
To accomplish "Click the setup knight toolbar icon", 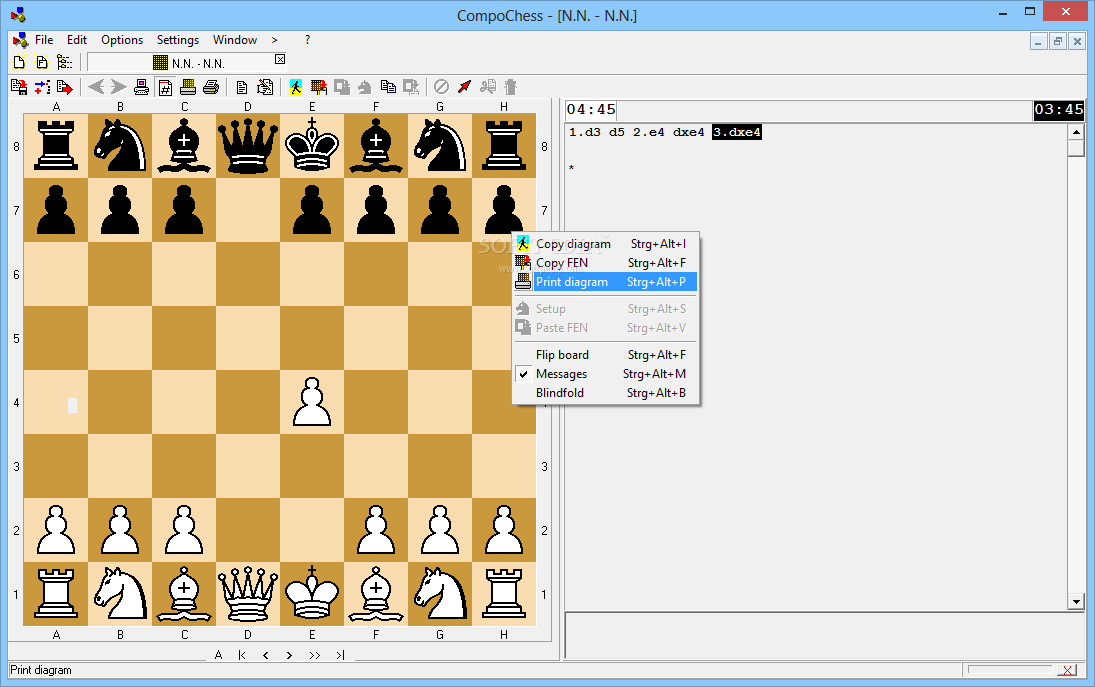I will [364, 87].
